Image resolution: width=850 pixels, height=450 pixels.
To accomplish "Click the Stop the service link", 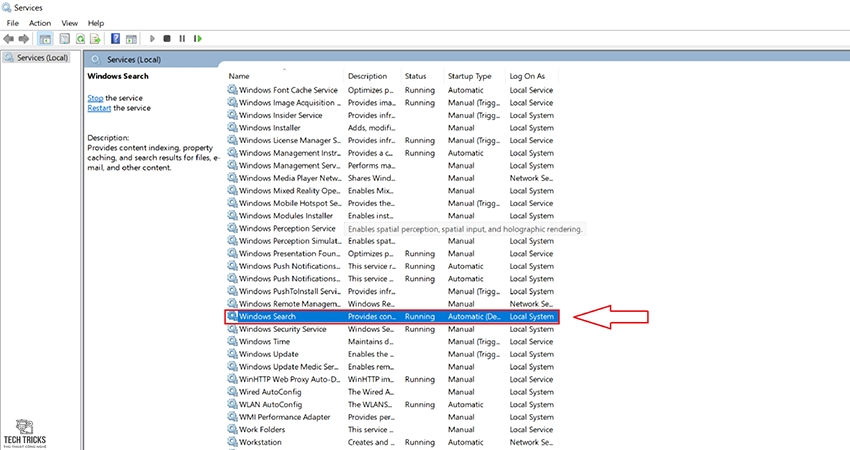I will point(95,98).
